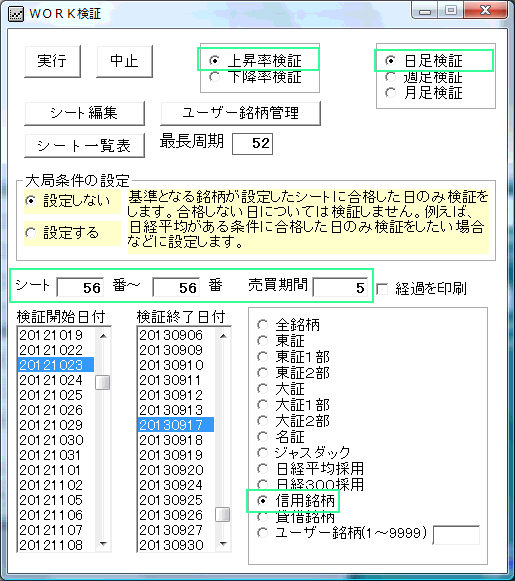
Task: Select start date 20121019
Action: coord(56,335)
